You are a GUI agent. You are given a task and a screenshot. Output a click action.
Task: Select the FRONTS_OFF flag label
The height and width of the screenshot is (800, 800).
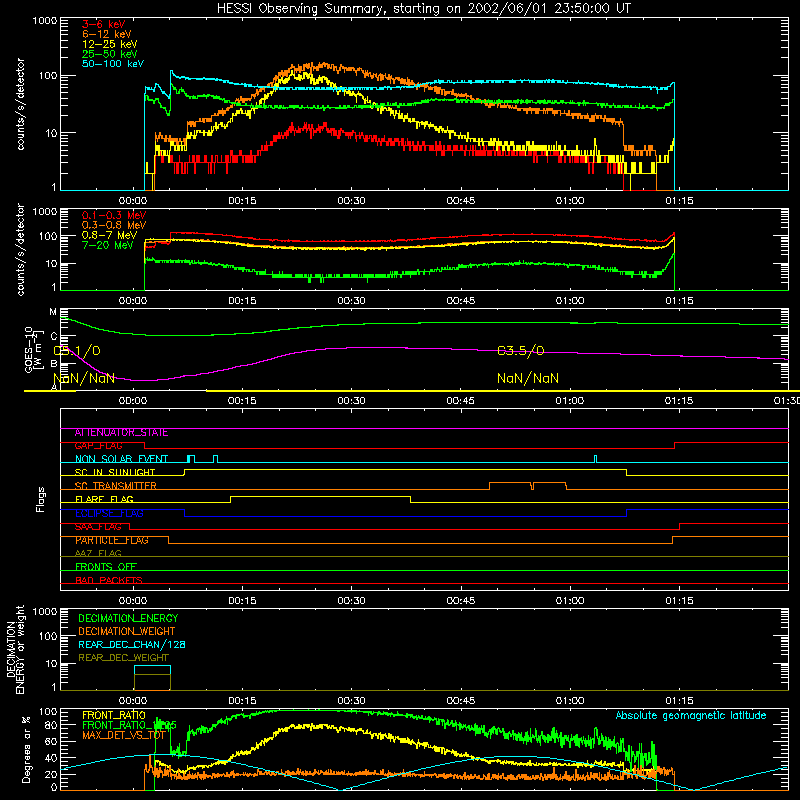pos(106,566)
